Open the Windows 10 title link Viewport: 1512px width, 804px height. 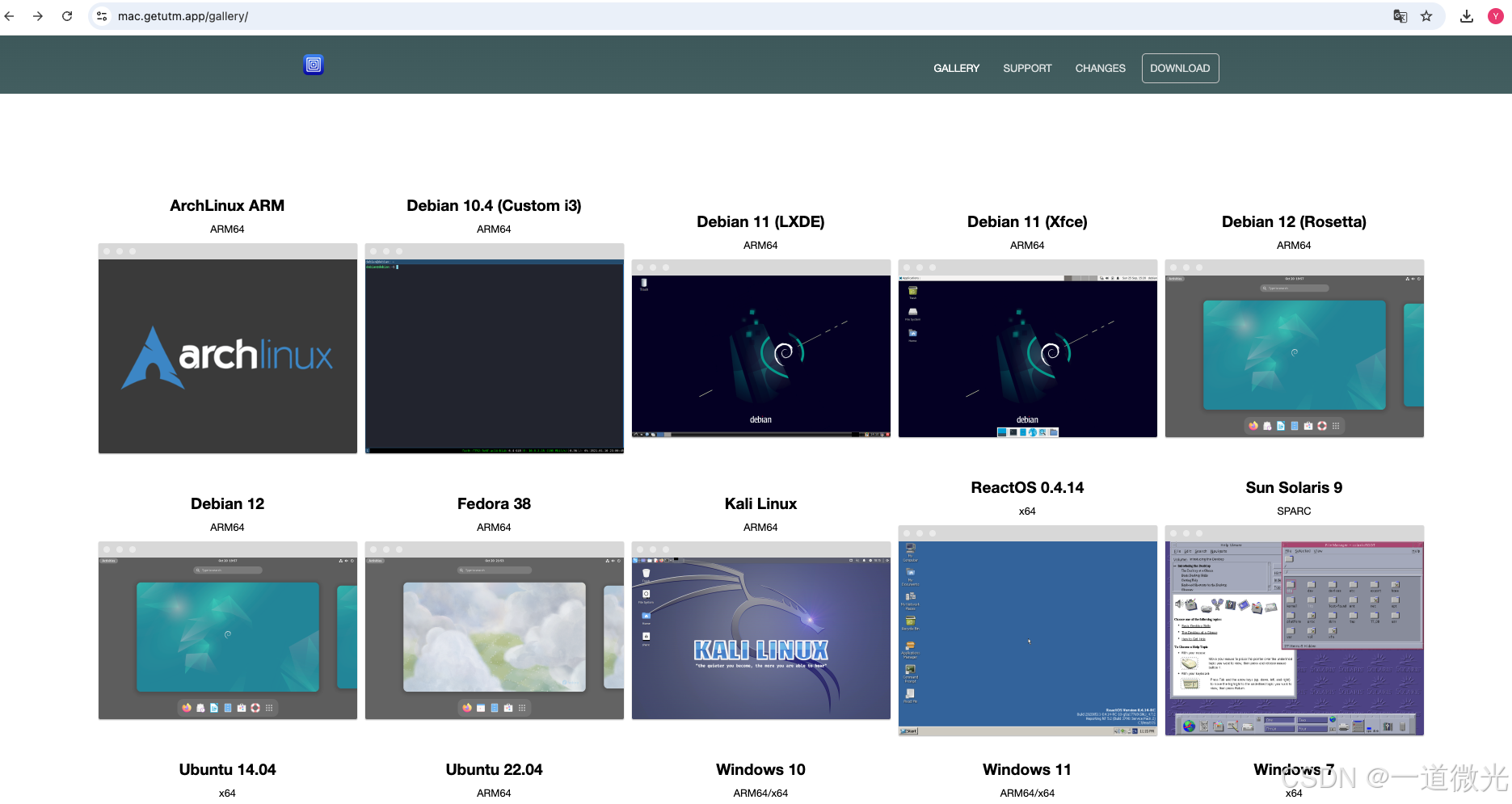pos(760,770)
